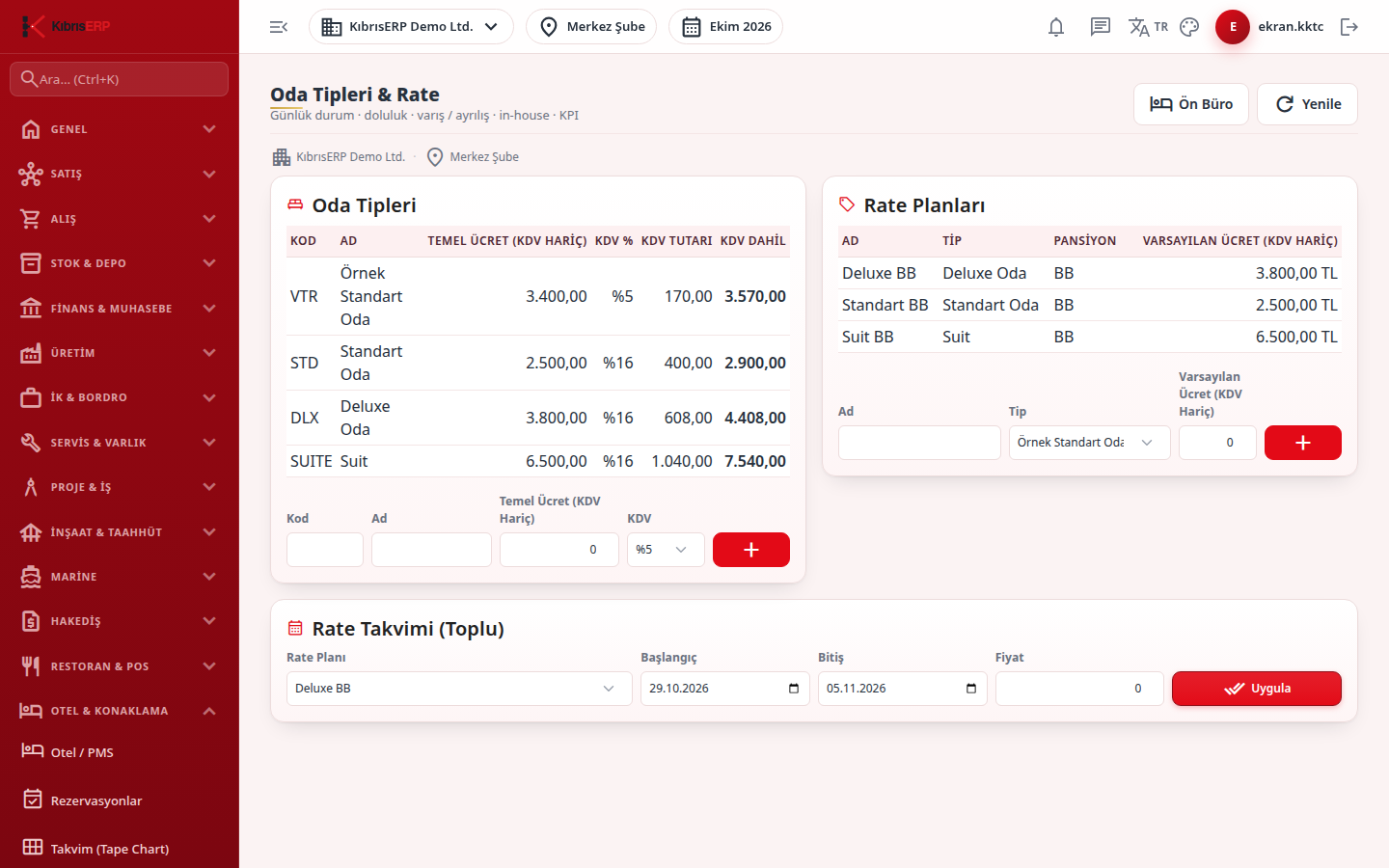Expand the STOK & DEPO sidebar section
Image resolution: width=1389 pixels, height=868 pixels.
point(120,263)
